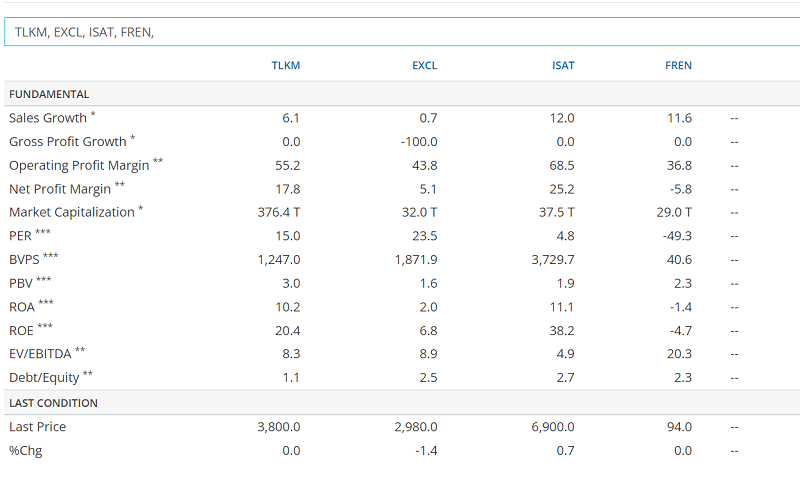This screenshot has height=480, width=800.
Task: Select ISAT BVPS value 3,729.7
Action: (x=553, y=260)
